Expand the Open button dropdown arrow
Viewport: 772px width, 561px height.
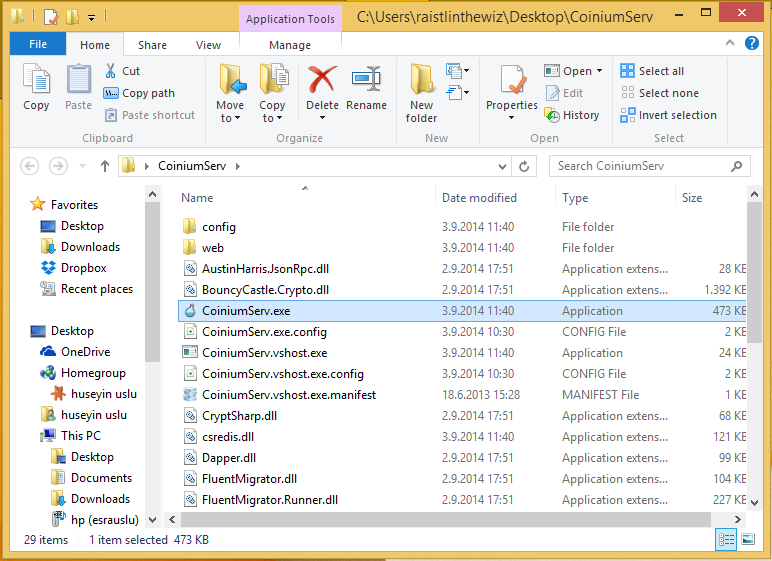[599, 71]
